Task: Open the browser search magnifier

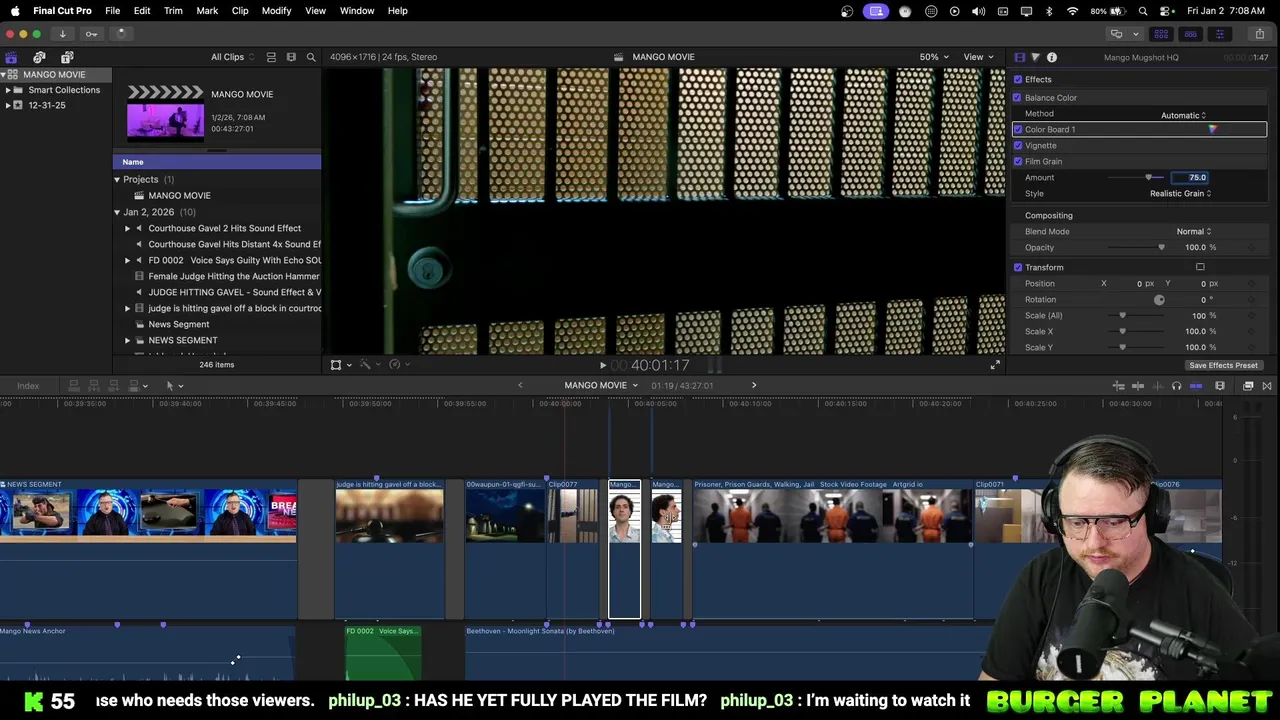Action: (311, 57)
